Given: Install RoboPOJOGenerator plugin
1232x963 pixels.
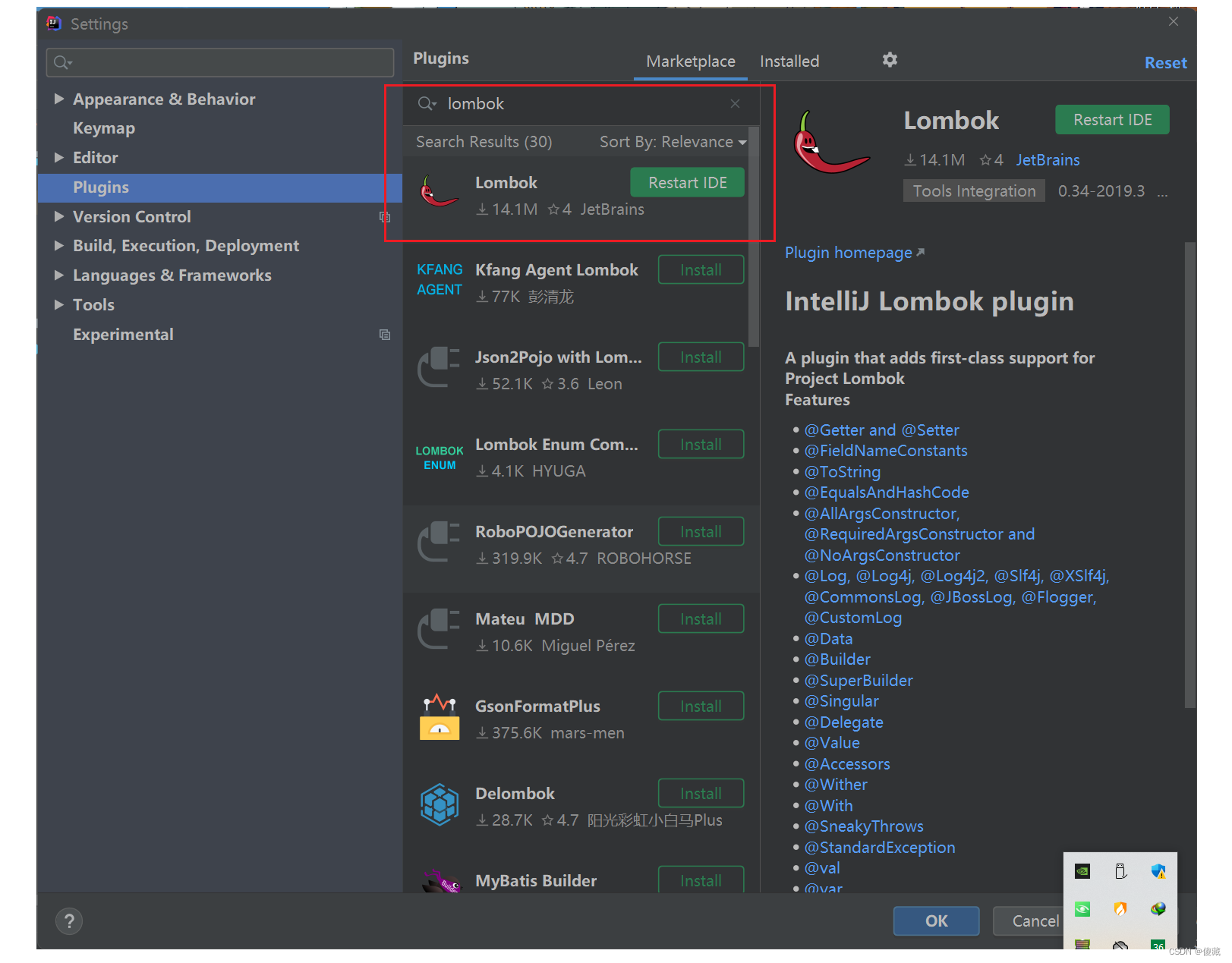Looking at the screenshot, I should [701, 531].
